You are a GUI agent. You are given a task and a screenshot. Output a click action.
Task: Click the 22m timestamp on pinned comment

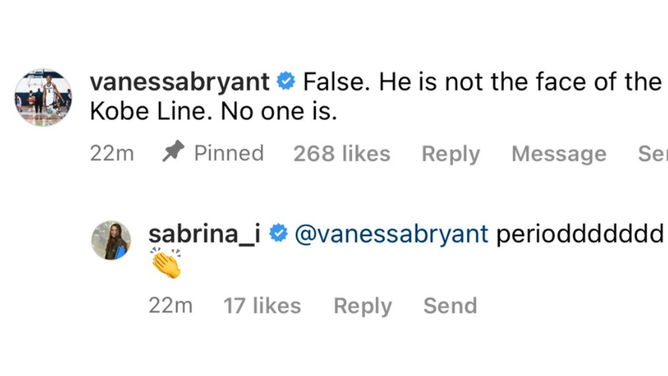point(112,153)
